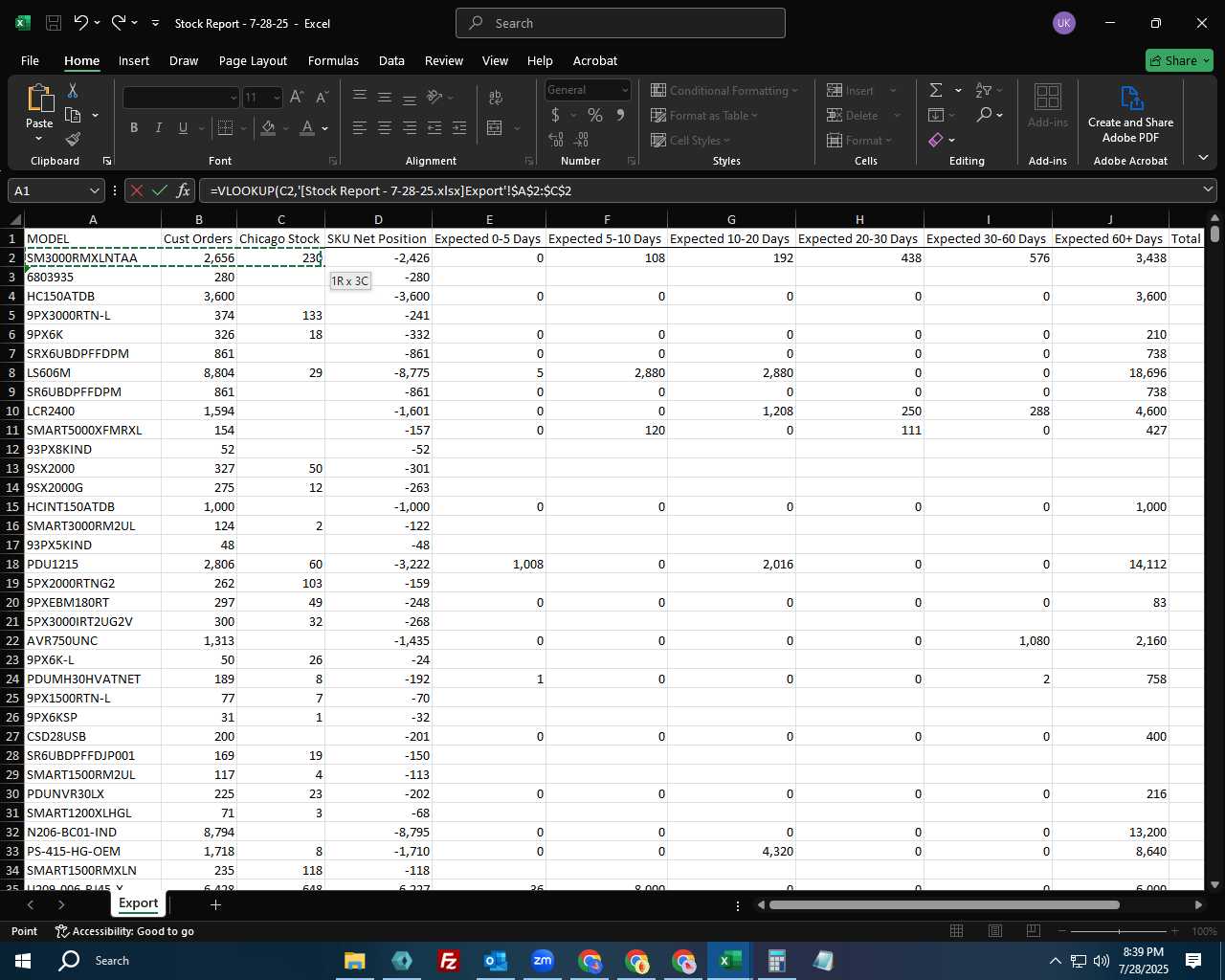Toggle Middle Align in Alignment group
Viewport: 1225px width, 980px height.
[x=385, y=97]
